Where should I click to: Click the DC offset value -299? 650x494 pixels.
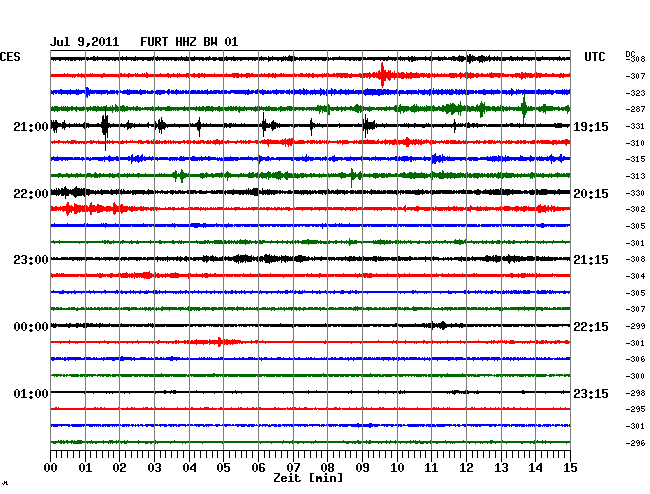pyautogui.click(x=635, y=326)
